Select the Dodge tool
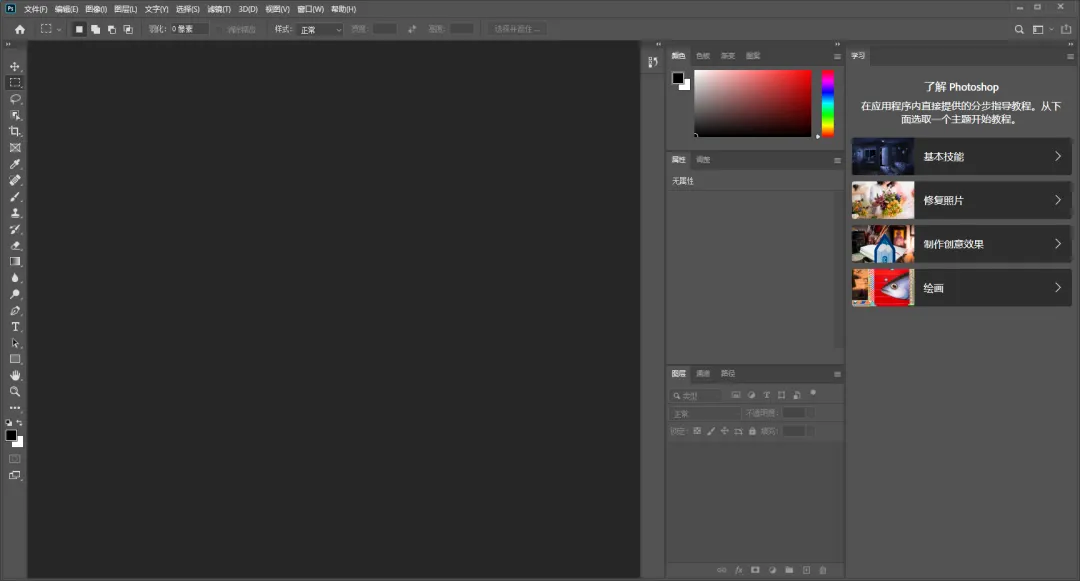Screen dimensions: 1080x581 pyautogui.click(x=14, y=294)
